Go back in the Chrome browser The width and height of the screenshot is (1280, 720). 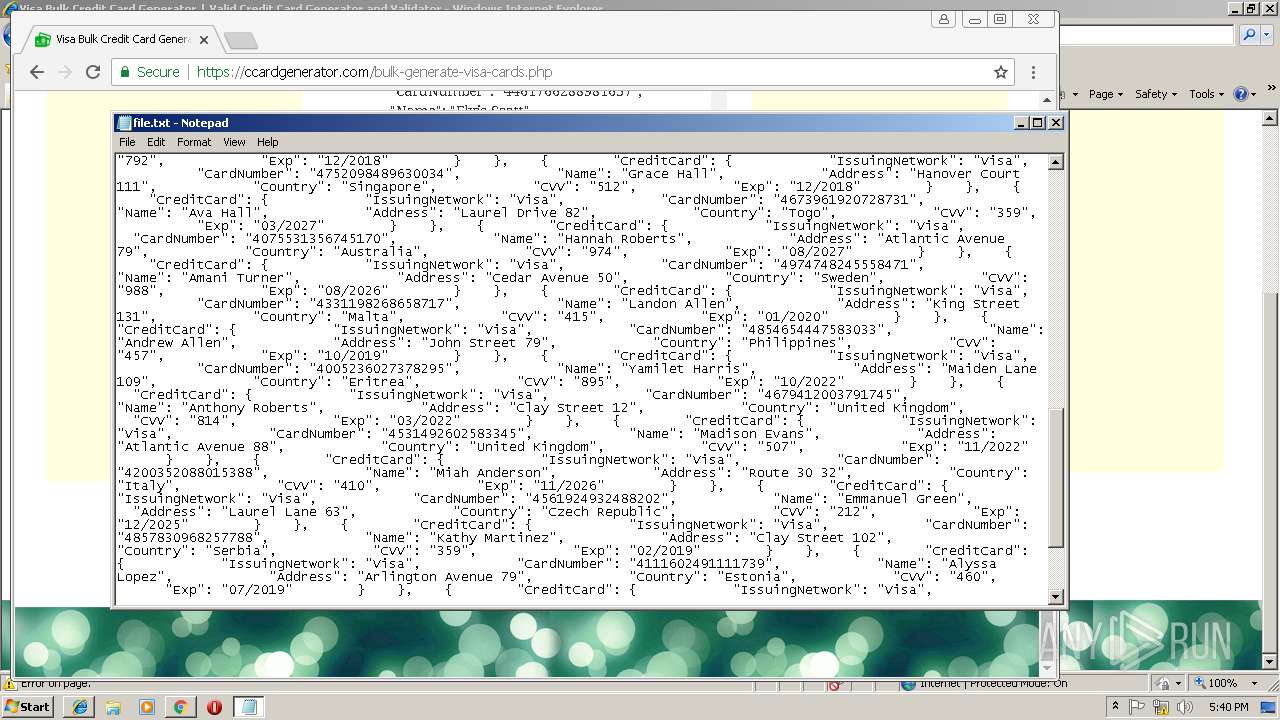click(37, 72)
